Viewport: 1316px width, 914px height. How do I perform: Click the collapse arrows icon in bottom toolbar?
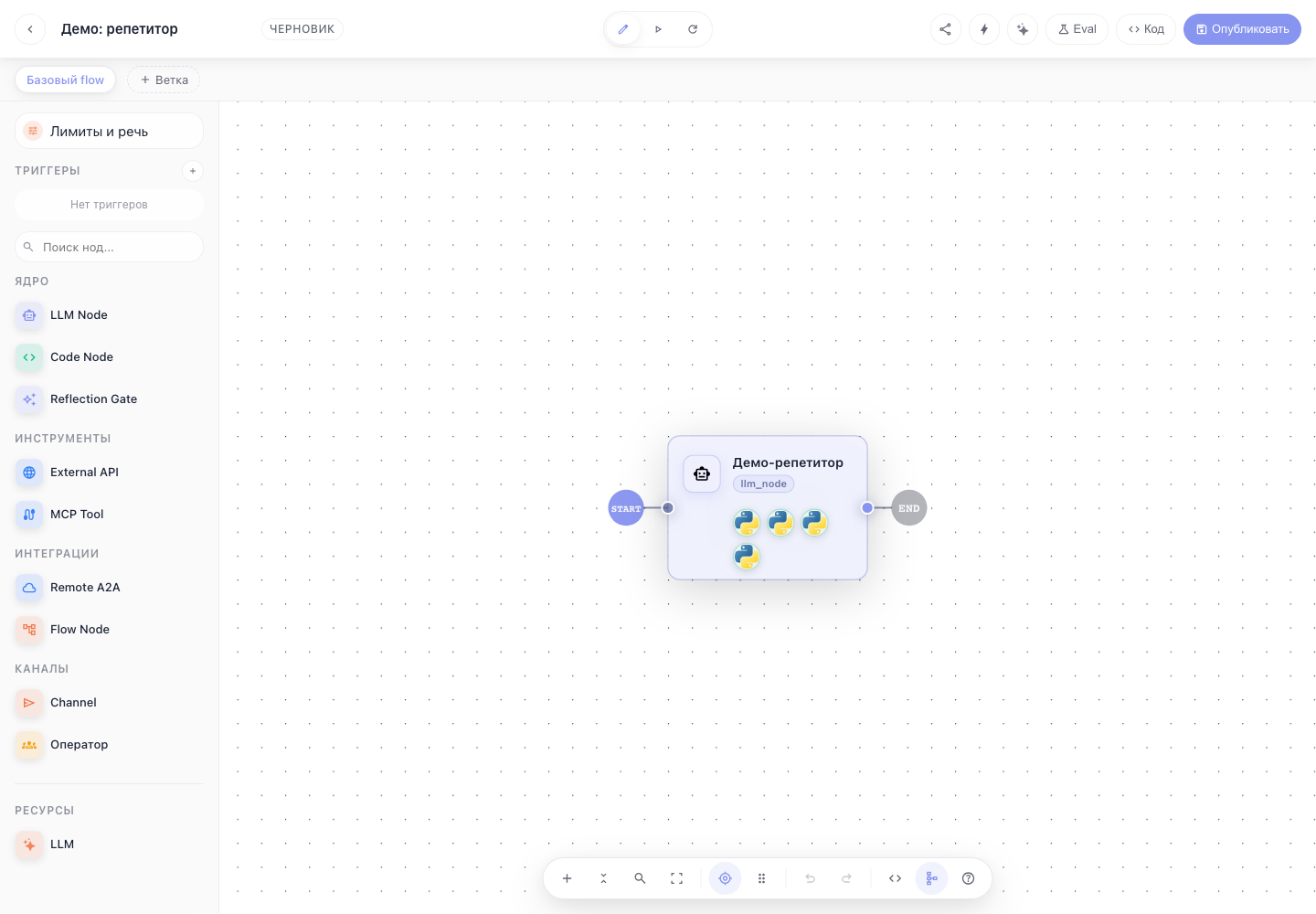click(x=603, y=878)
